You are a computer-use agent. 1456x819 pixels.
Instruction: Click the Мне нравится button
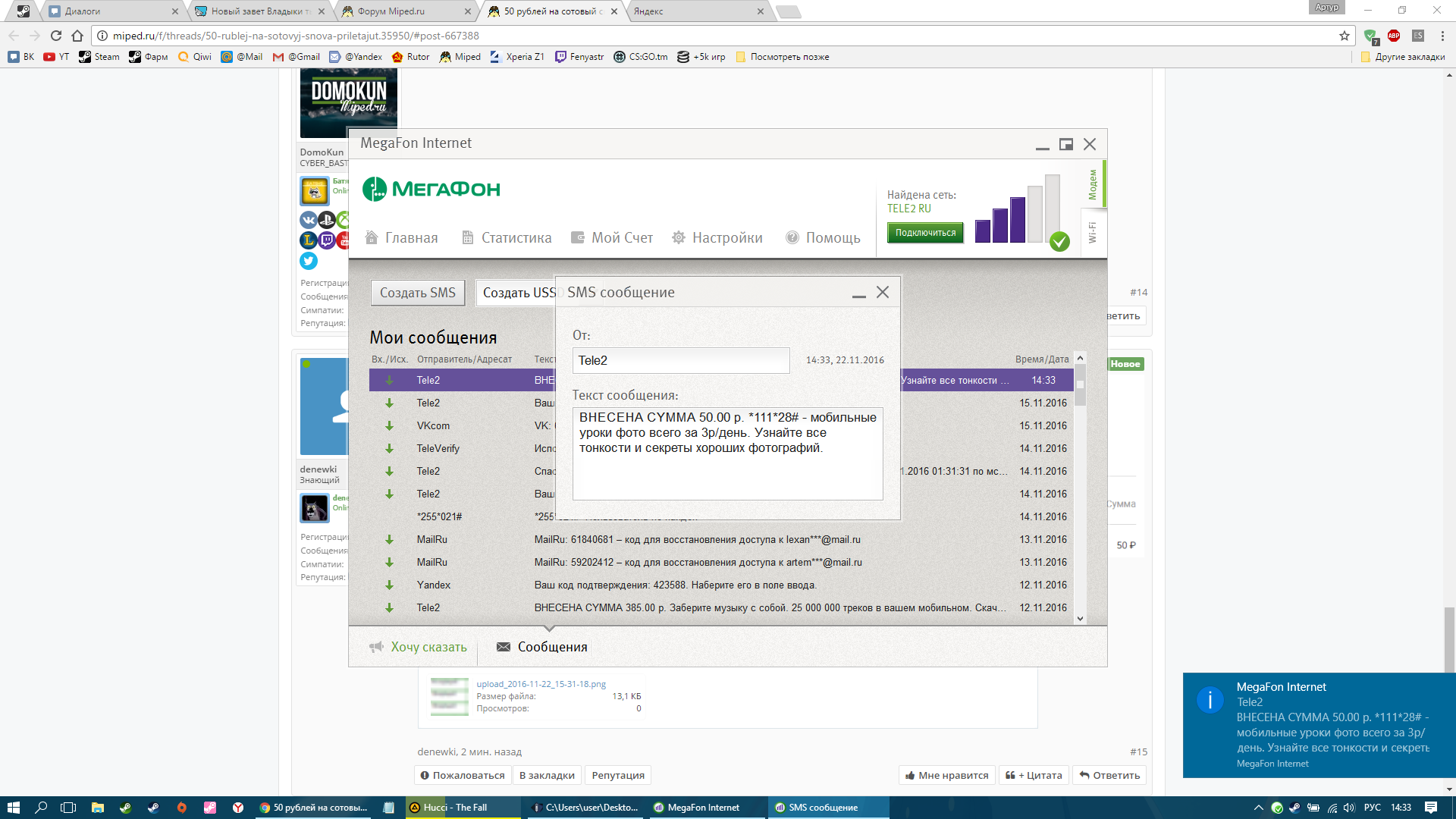coord(946,775)
